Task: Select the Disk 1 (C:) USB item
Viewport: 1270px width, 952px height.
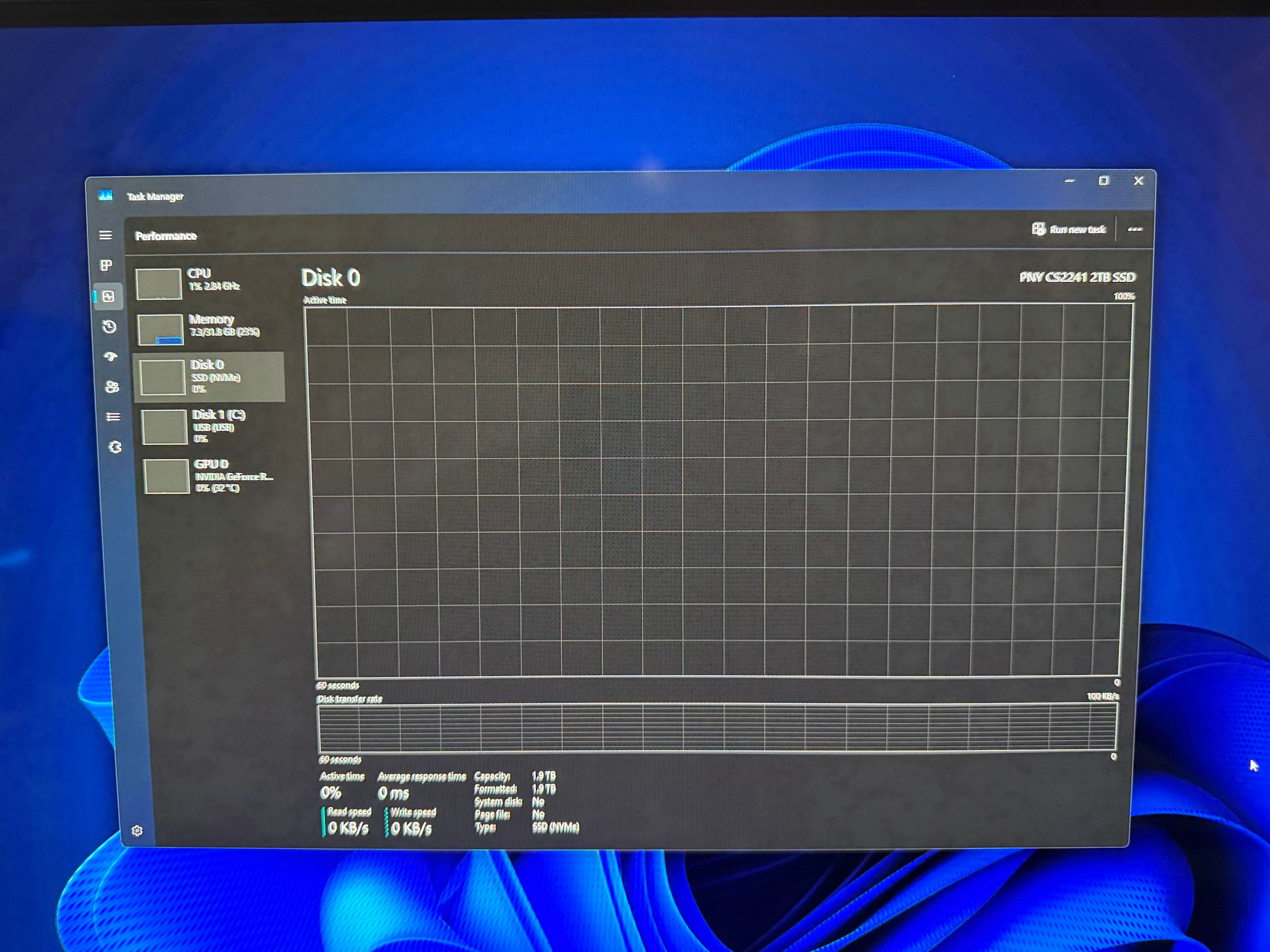Action: 211,426
